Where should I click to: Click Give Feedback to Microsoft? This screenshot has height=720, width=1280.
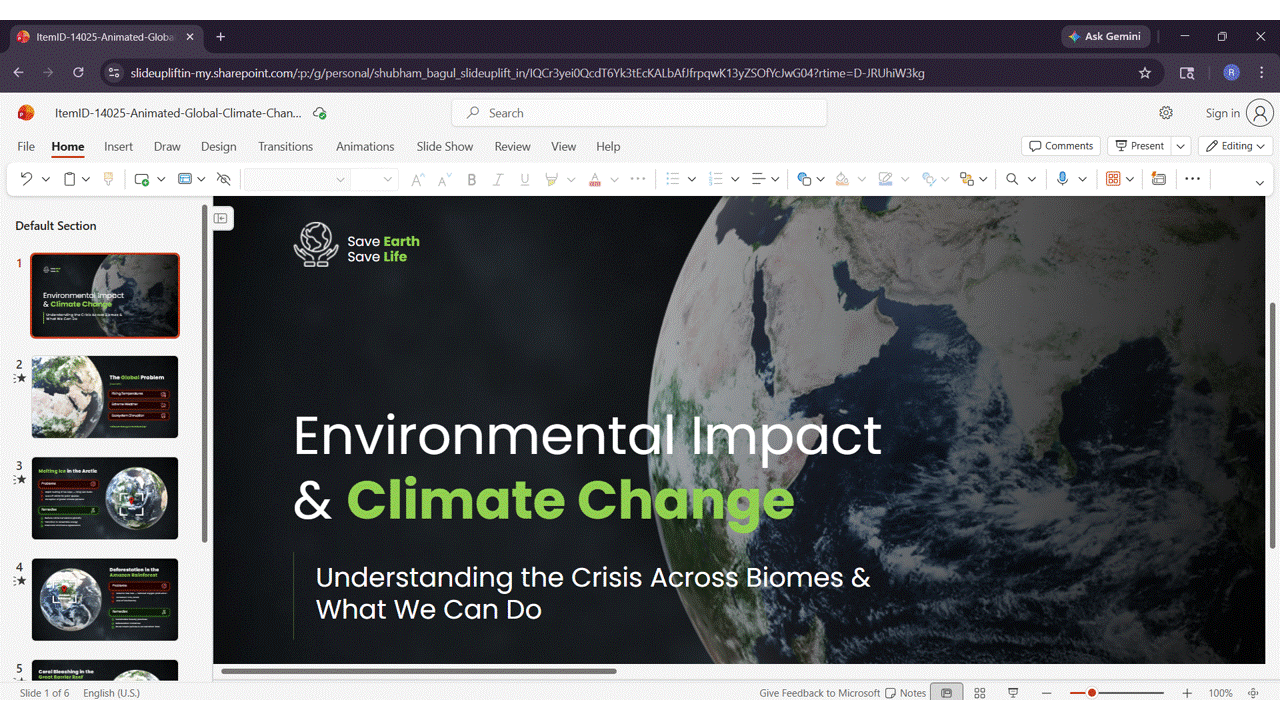tap(820, 693)
